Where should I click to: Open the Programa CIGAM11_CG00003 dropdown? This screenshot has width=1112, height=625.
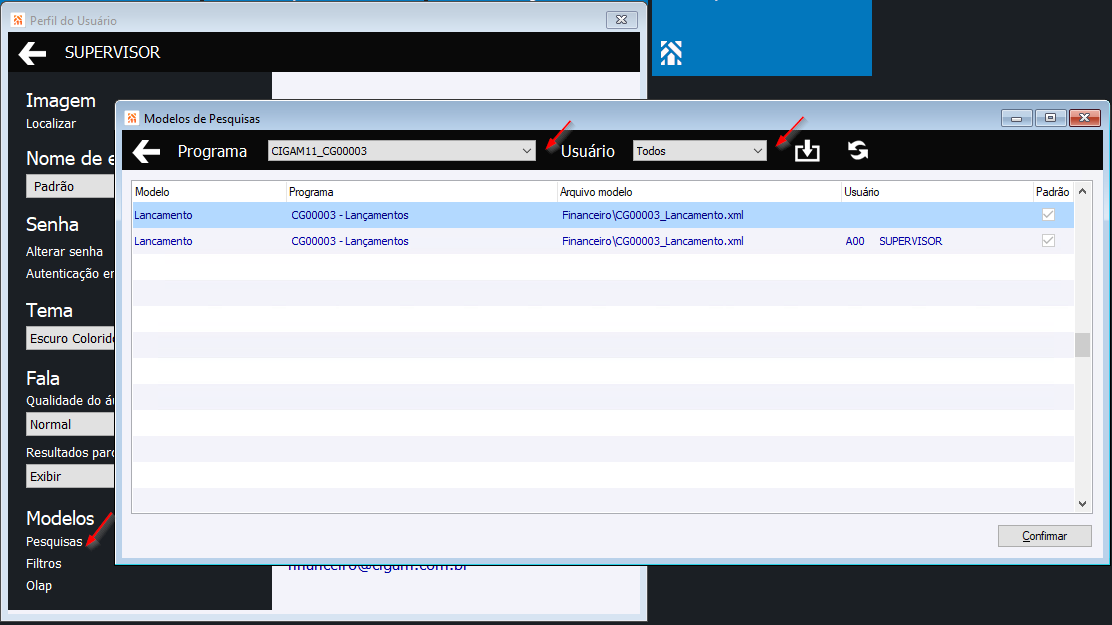pos(401,151)
